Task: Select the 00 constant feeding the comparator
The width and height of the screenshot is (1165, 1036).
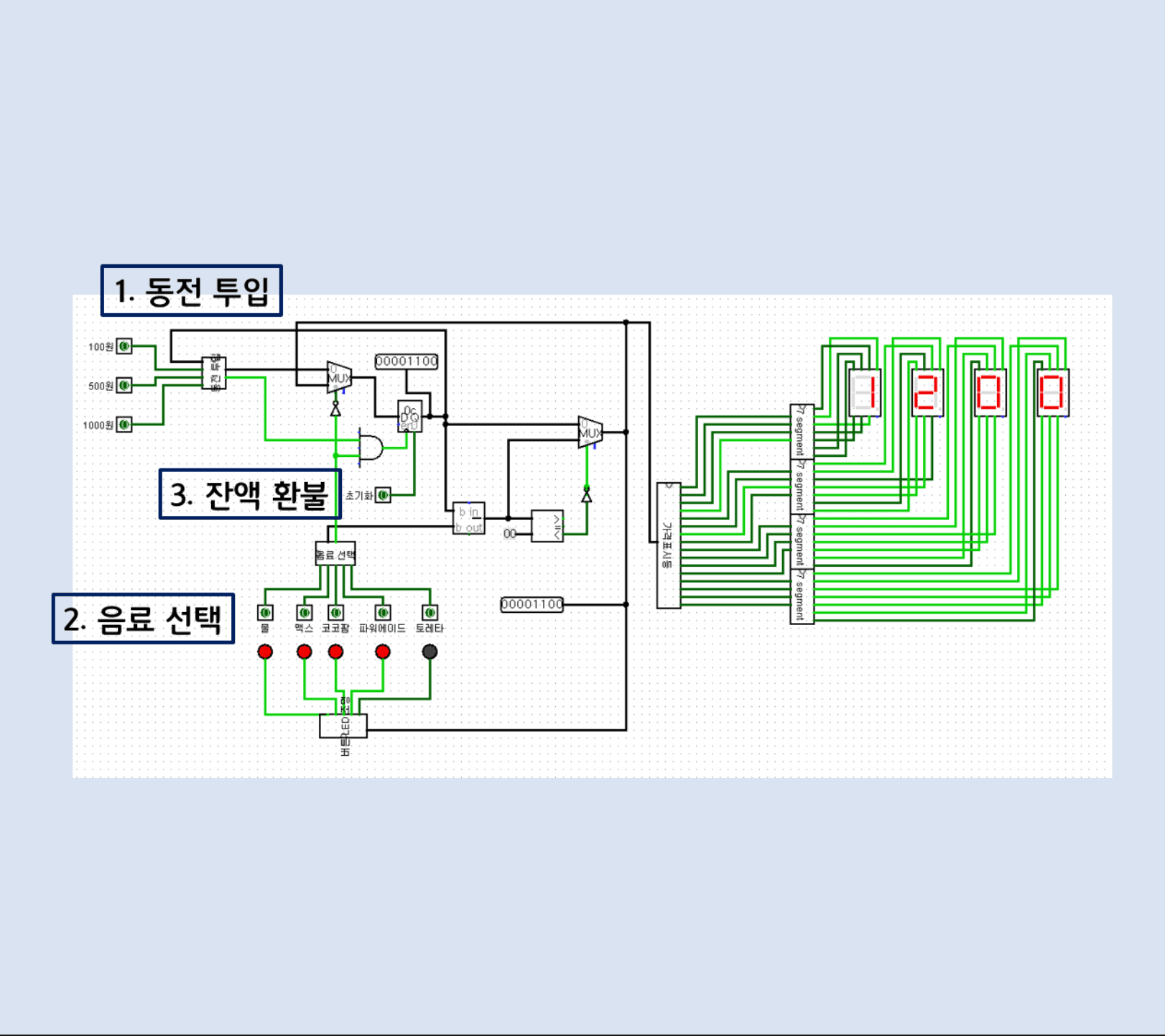Action: click(509, 534)
